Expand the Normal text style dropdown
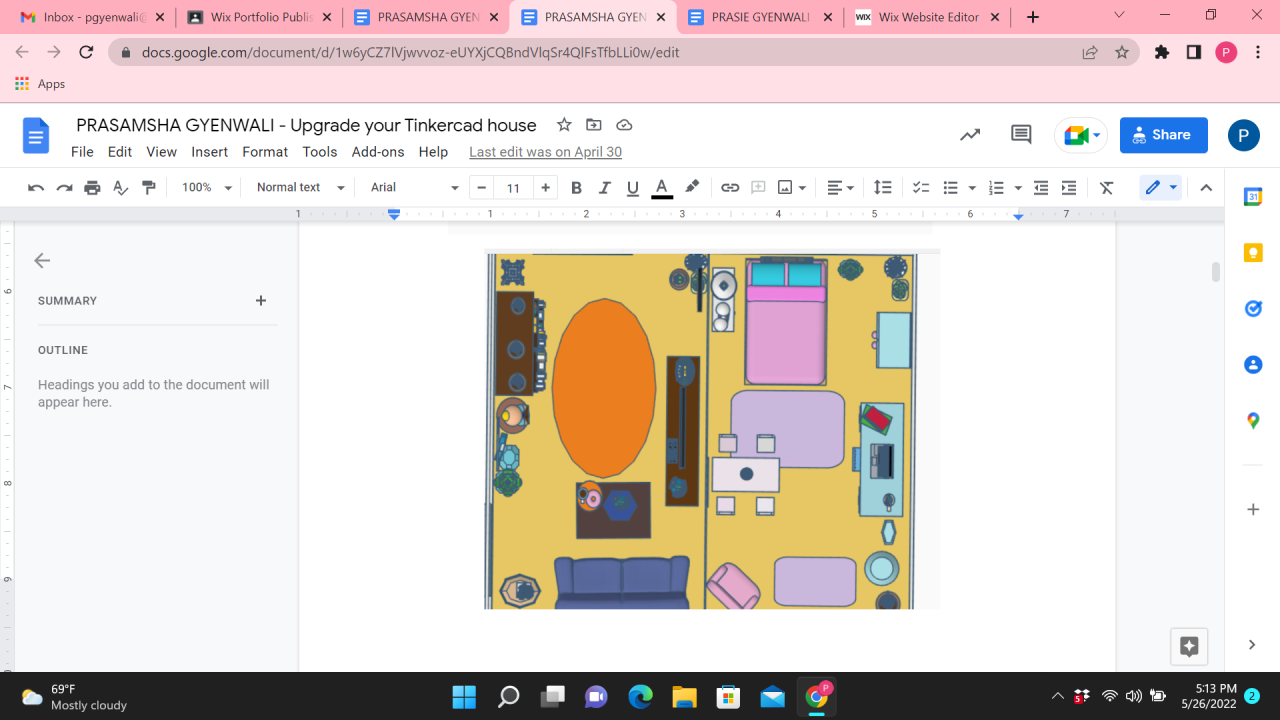1280x720 pixels. click(x=300, y=188)
